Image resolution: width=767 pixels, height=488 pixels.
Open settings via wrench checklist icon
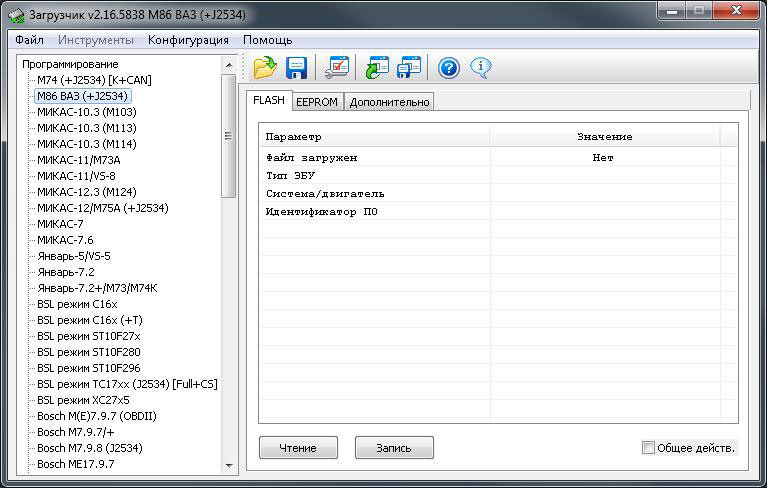click(x=338, y=67)
